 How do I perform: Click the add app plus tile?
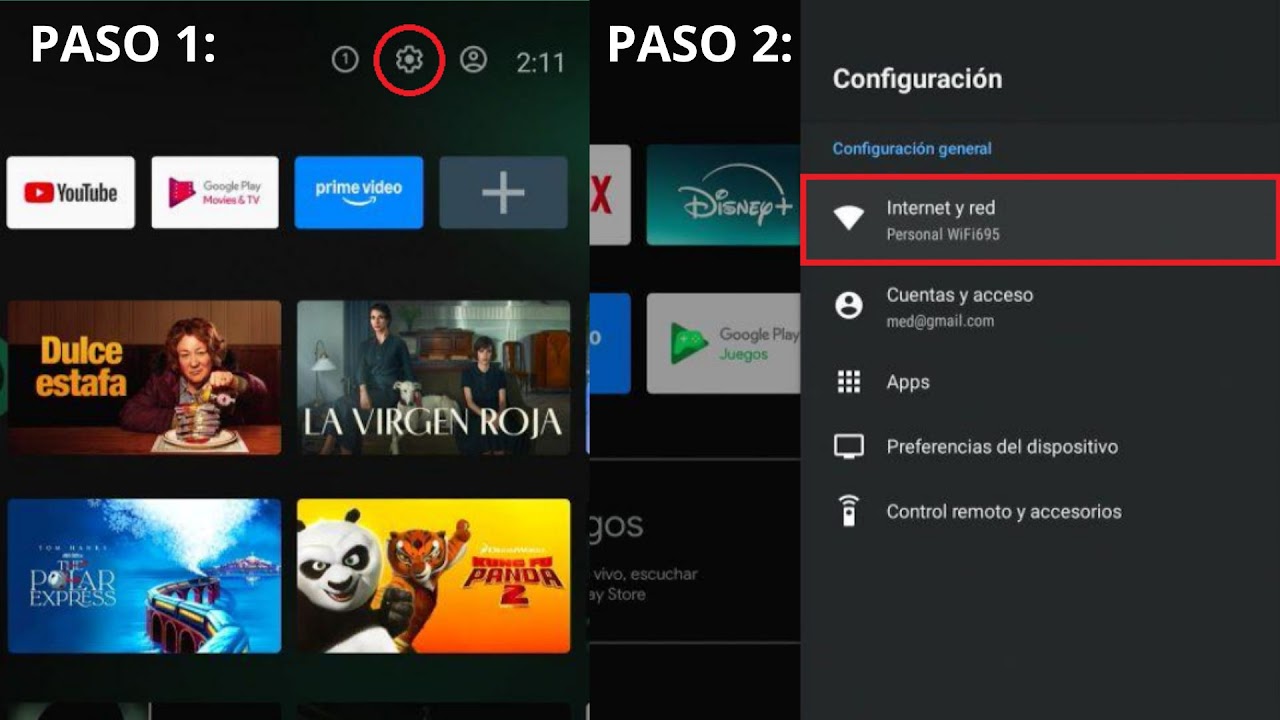(x=503, y=192)
